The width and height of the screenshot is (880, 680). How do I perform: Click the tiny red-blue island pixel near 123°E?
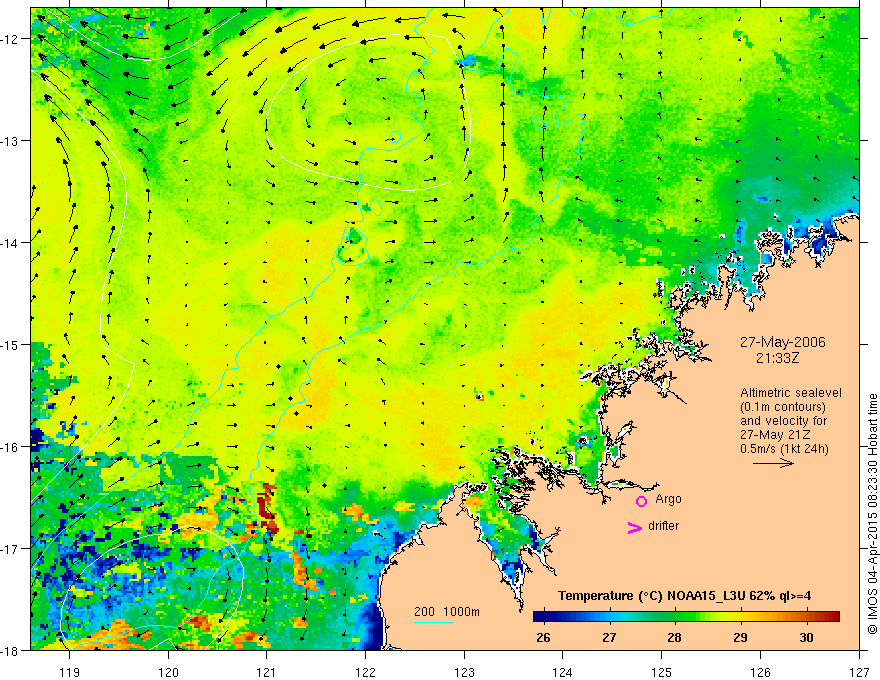click(x=480, y=396)
